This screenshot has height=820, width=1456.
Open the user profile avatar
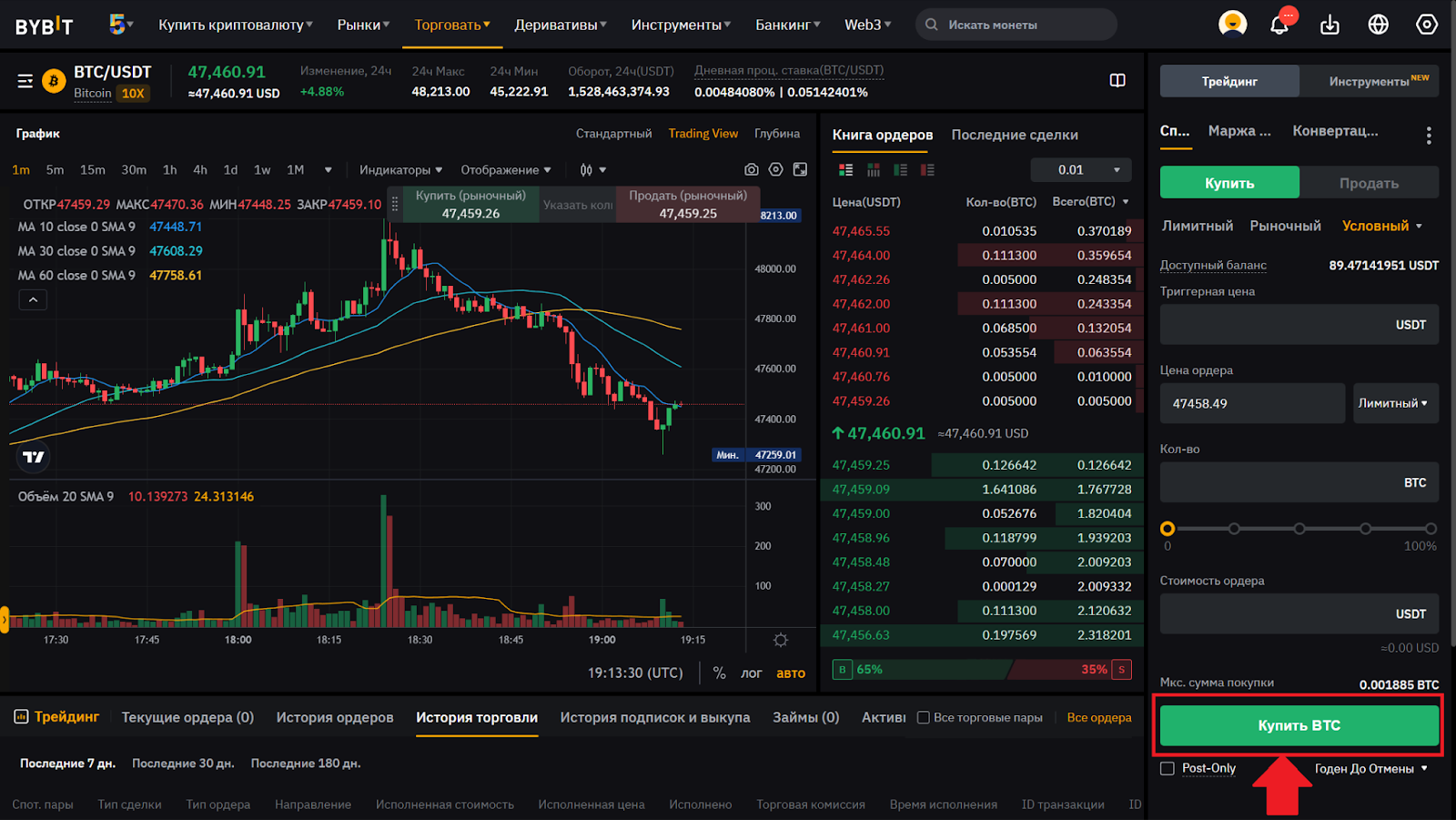(x=1232, y=24)
